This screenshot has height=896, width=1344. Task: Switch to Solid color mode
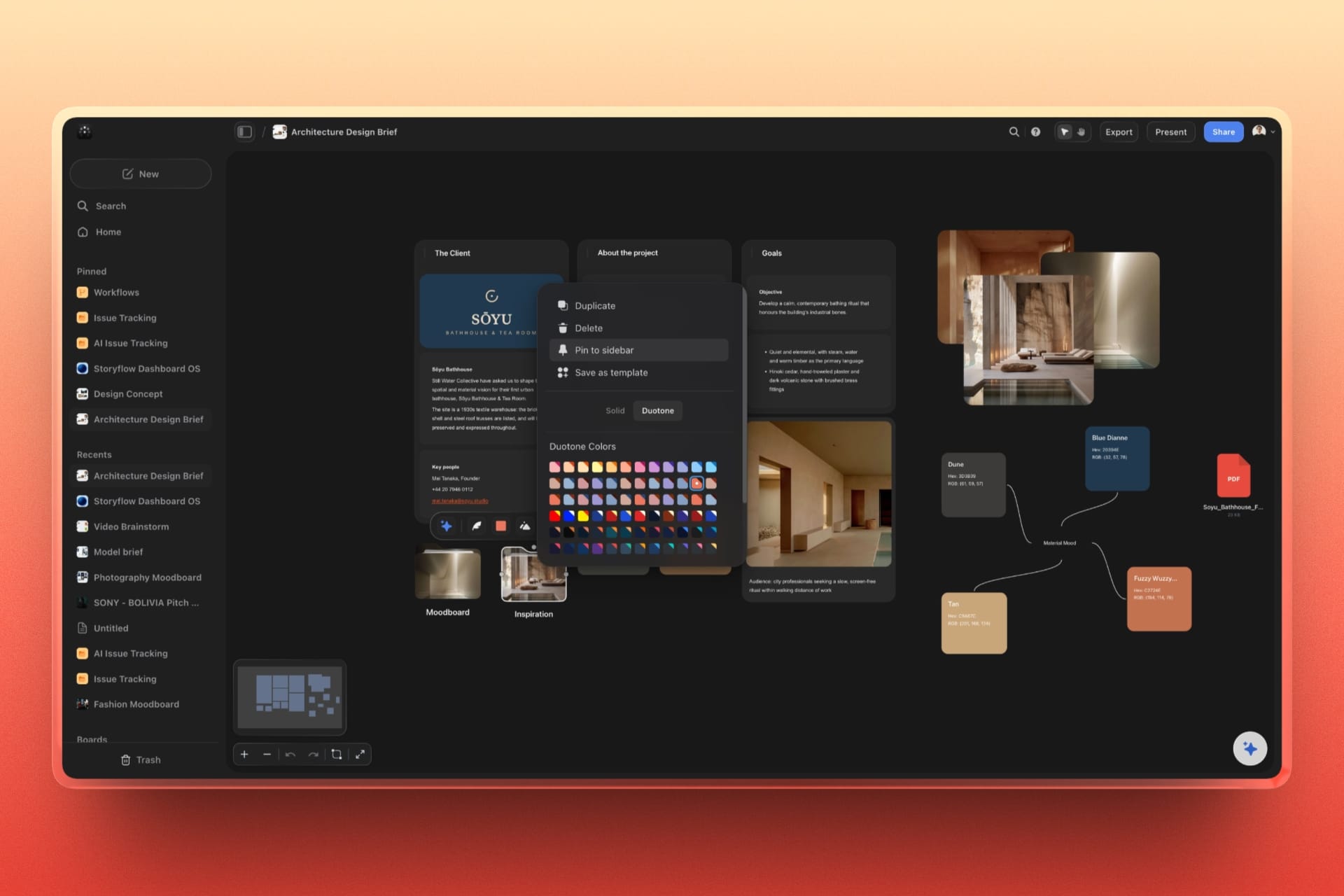(x=615, y=411)
